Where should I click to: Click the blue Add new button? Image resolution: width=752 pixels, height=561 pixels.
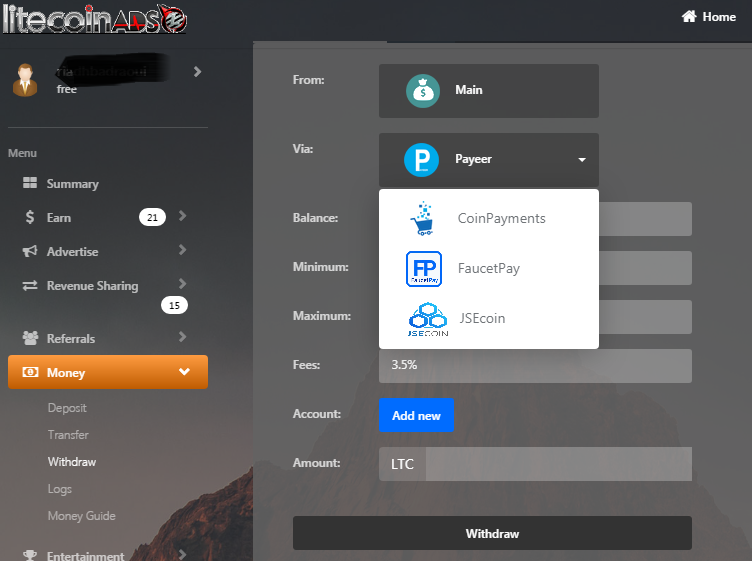(x=416, y=415)
